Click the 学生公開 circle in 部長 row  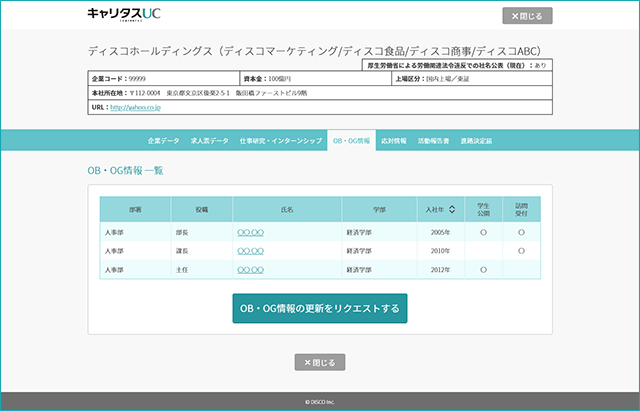(484, 233)
